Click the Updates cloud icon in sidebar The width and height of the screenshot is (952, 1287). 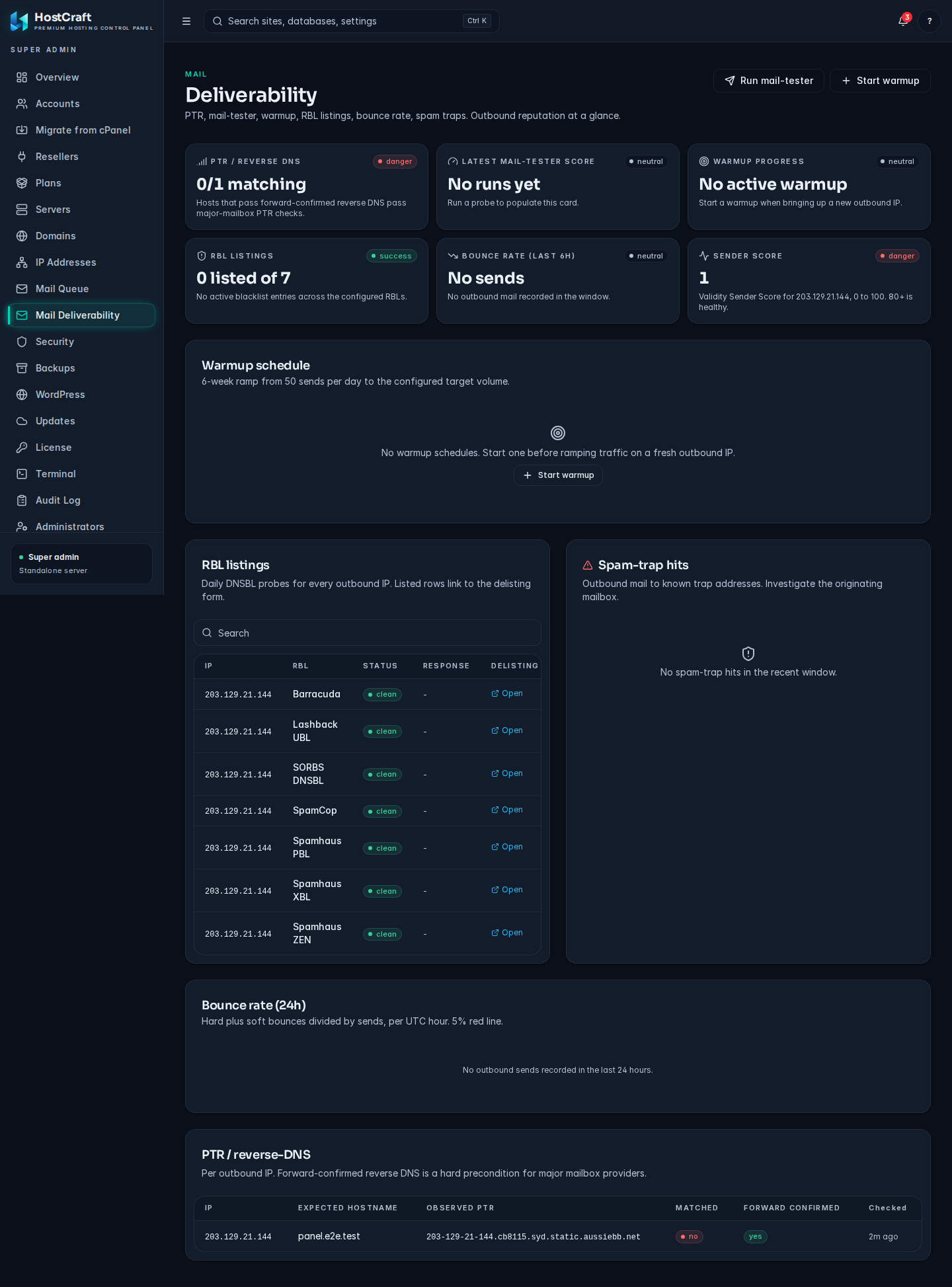tap(22, 421)
